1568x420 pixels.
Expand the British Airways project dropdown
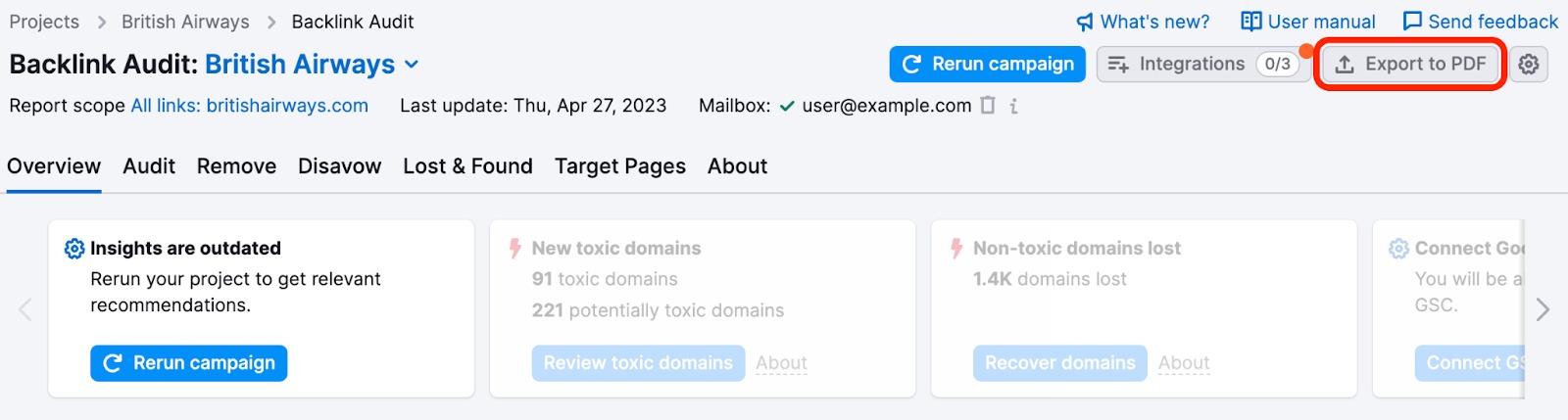click(412, 65)
